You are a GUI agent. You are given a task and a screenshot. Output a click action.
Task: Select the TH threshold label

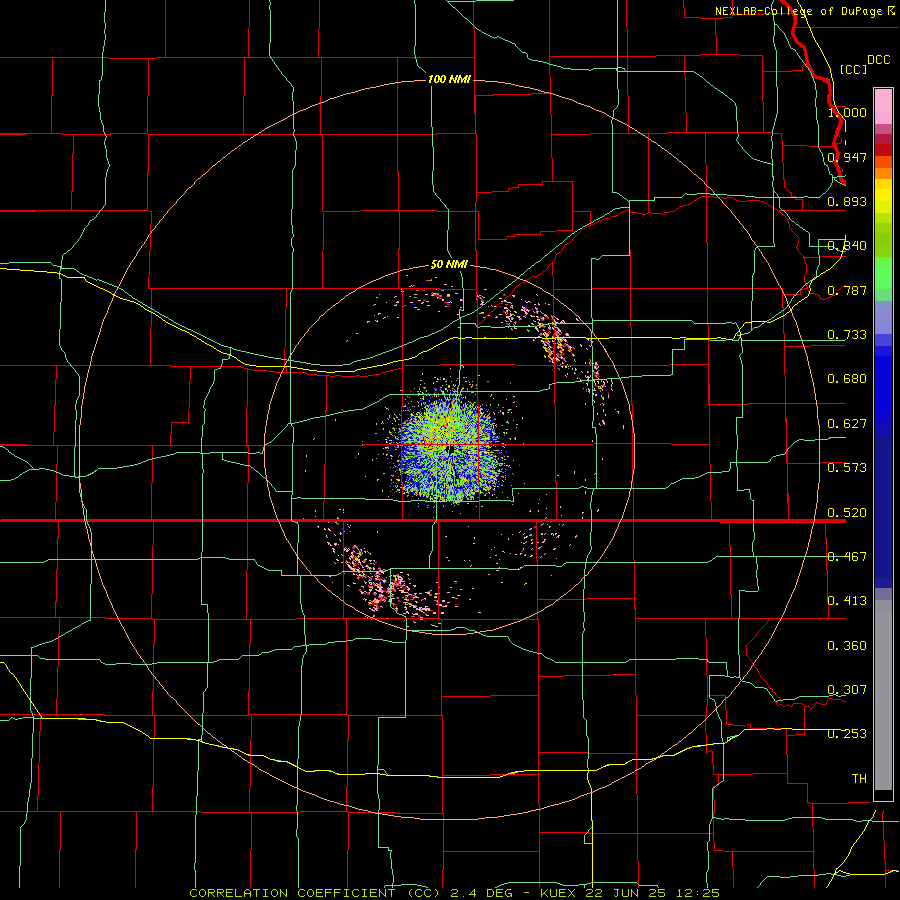(859, 779)
